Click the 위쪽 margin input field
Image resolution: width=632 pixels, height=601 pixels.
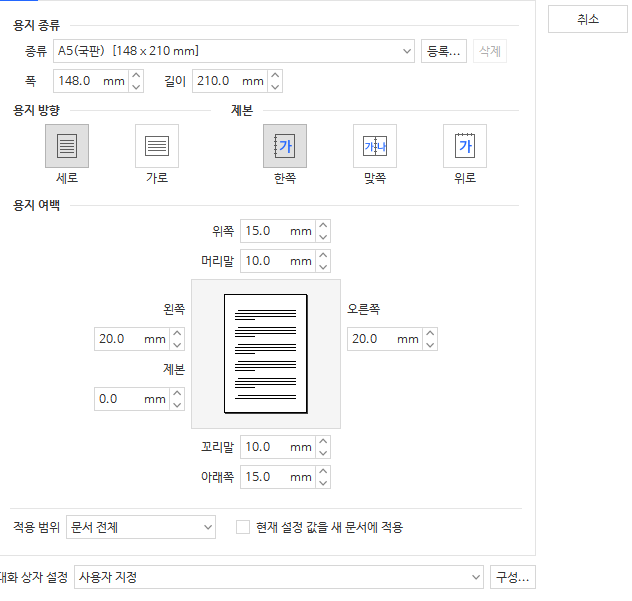[x=278, y=231]
